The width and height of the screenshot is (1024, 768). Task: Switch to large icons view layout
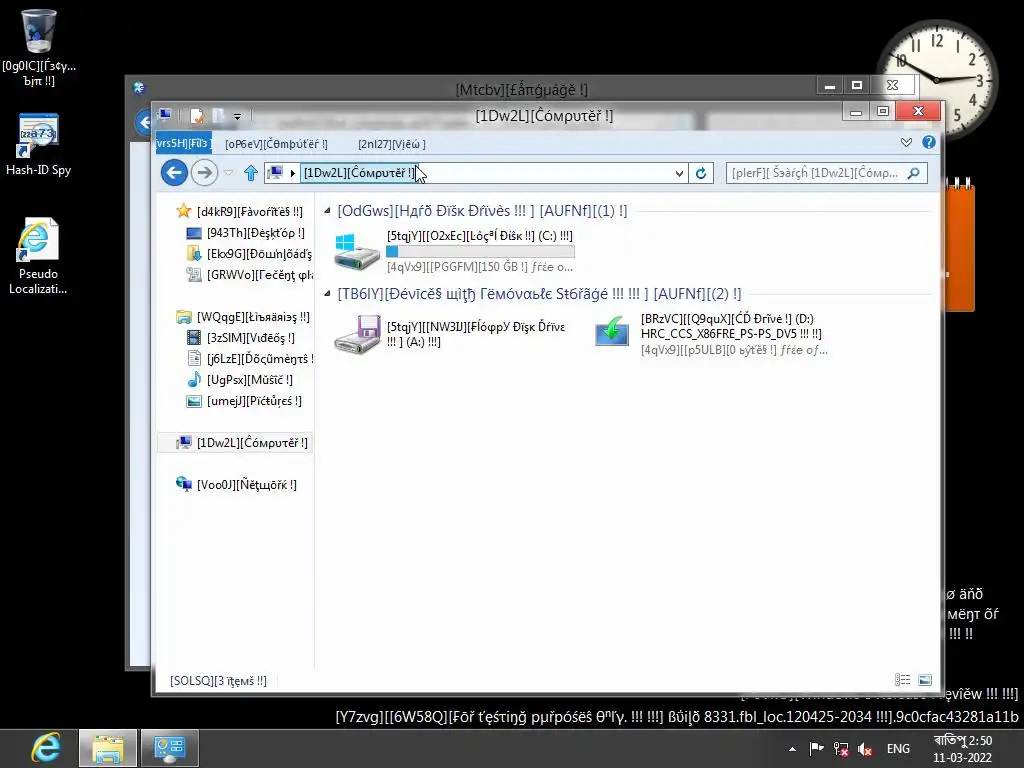925,680
